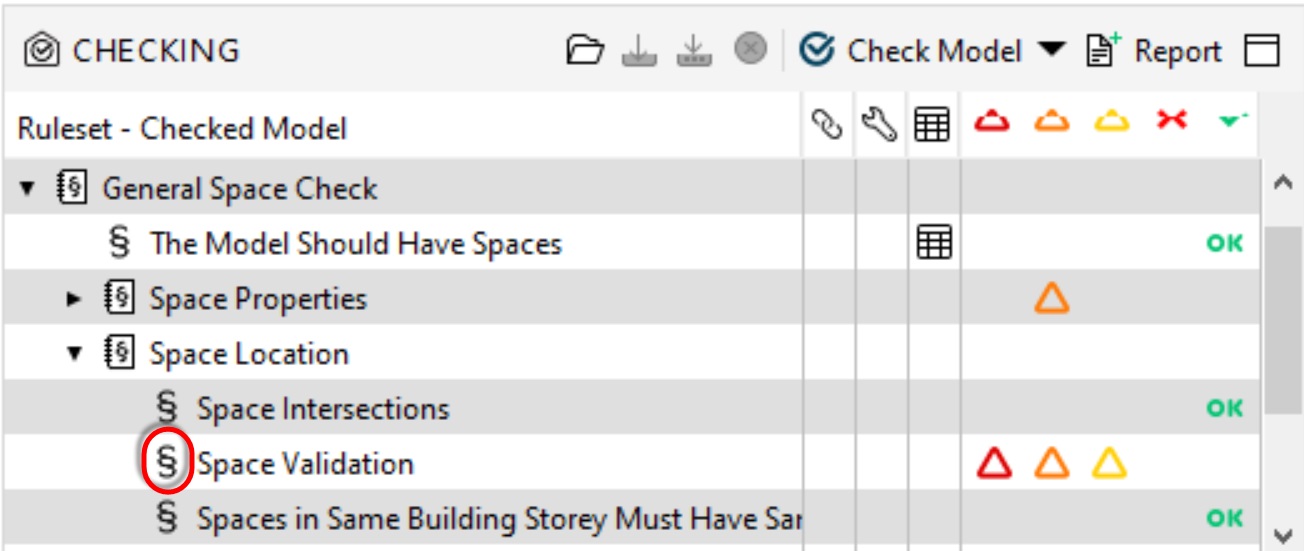This screenshot has height=551, width=1304.
Task: Click the wrench column header icon
Action: pyautogui.click(x=880, y=127)
